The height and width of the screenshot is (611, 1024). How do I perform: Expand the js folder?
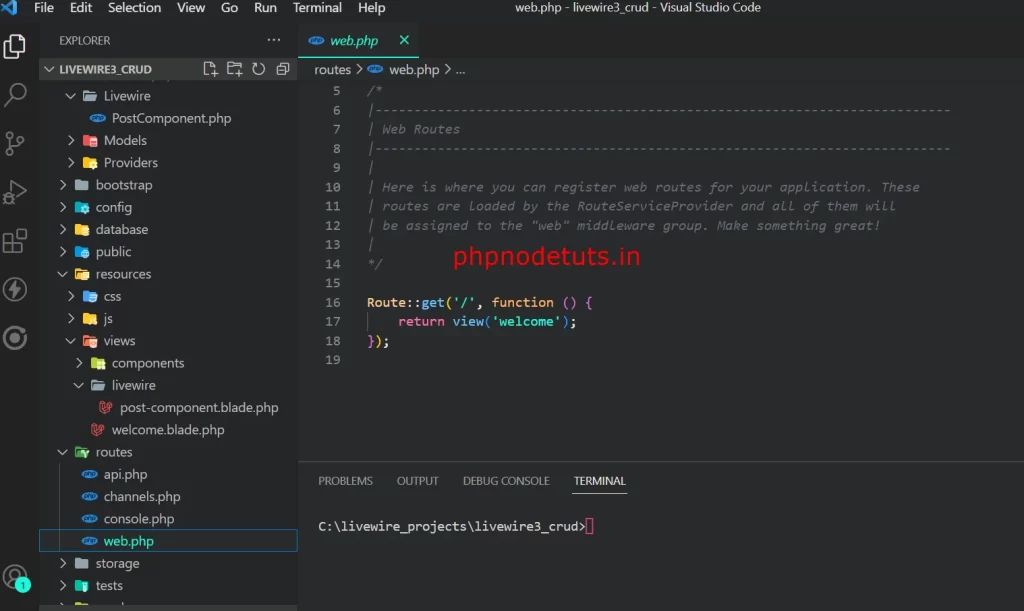(71, 319)
